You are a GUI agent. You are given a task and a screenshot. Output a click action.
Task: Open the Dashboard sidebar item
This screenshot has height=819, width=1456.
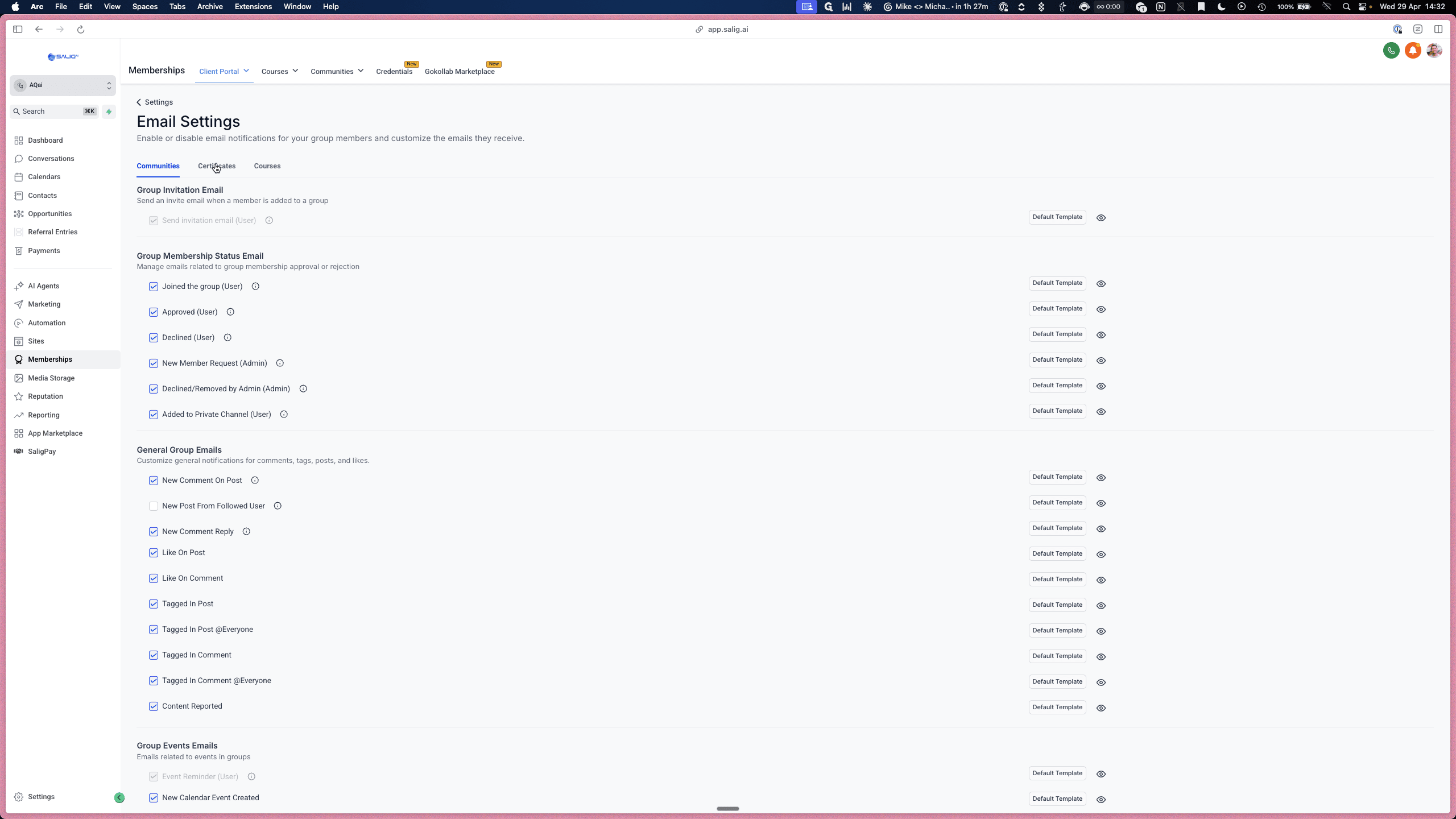click(45, 140)
